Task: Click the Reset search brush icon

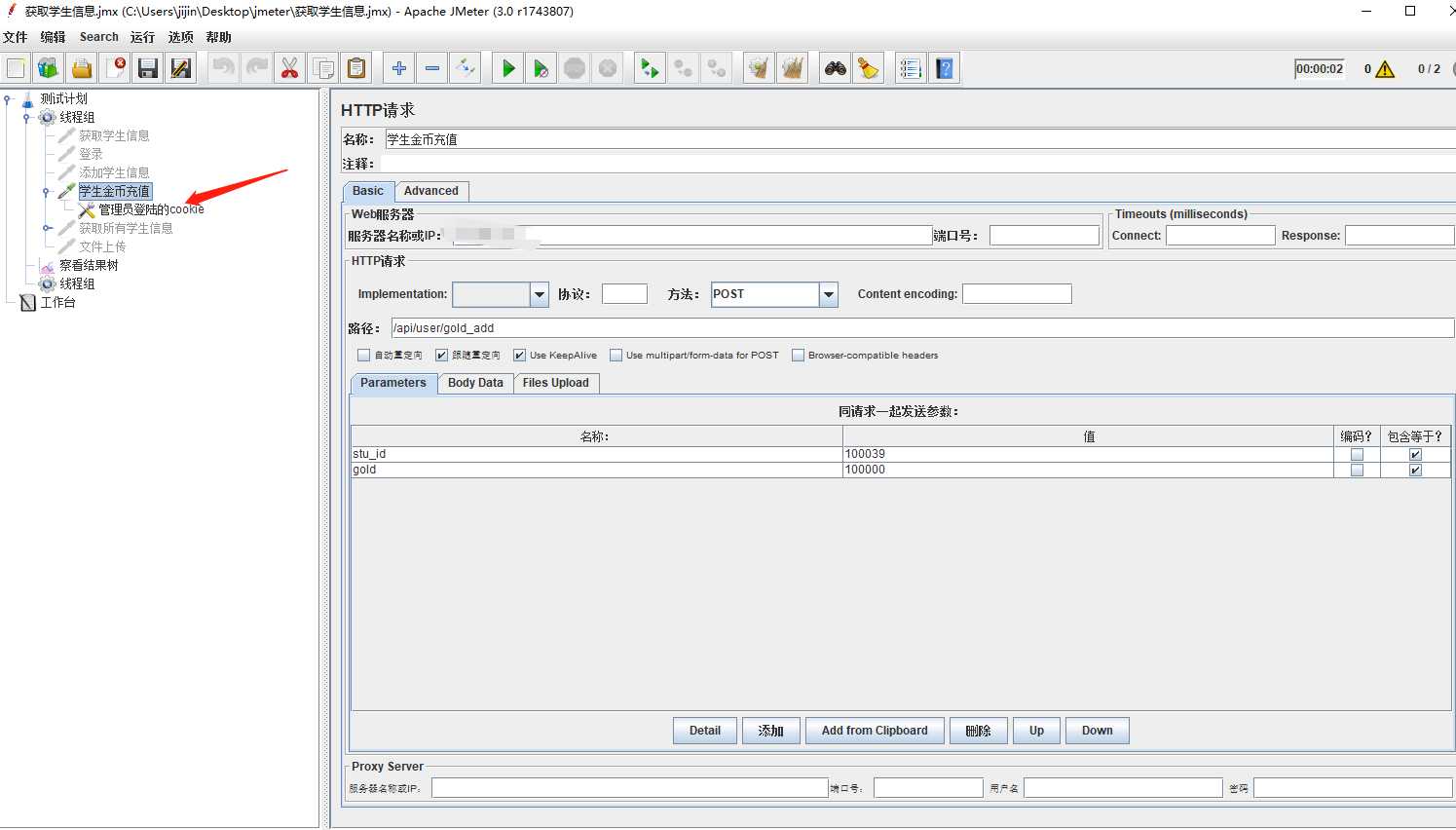Action: point(869,68)
